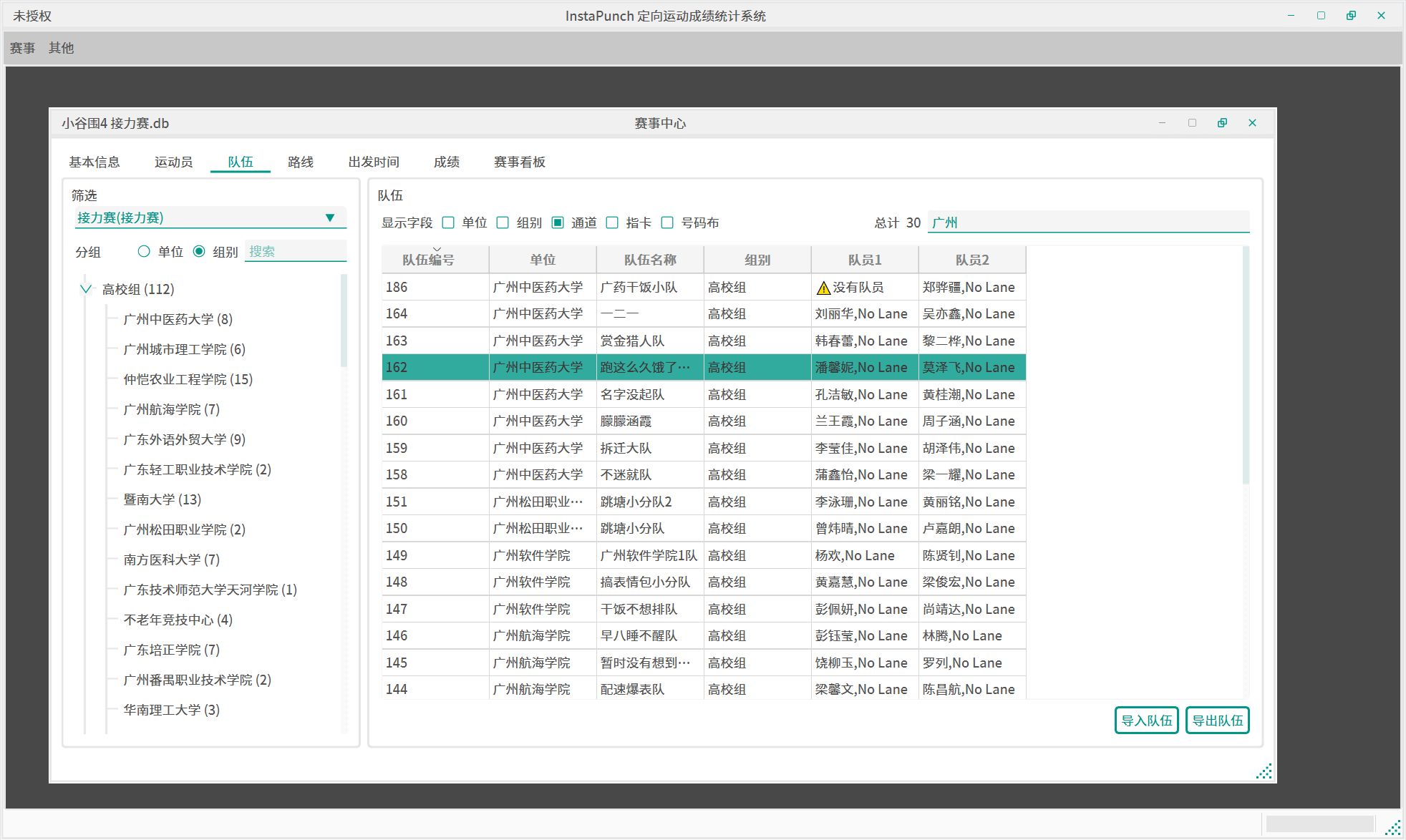1406x840 pixels.
Task: Click the 导入队伍 button
Action: (x=1146, y=721)
